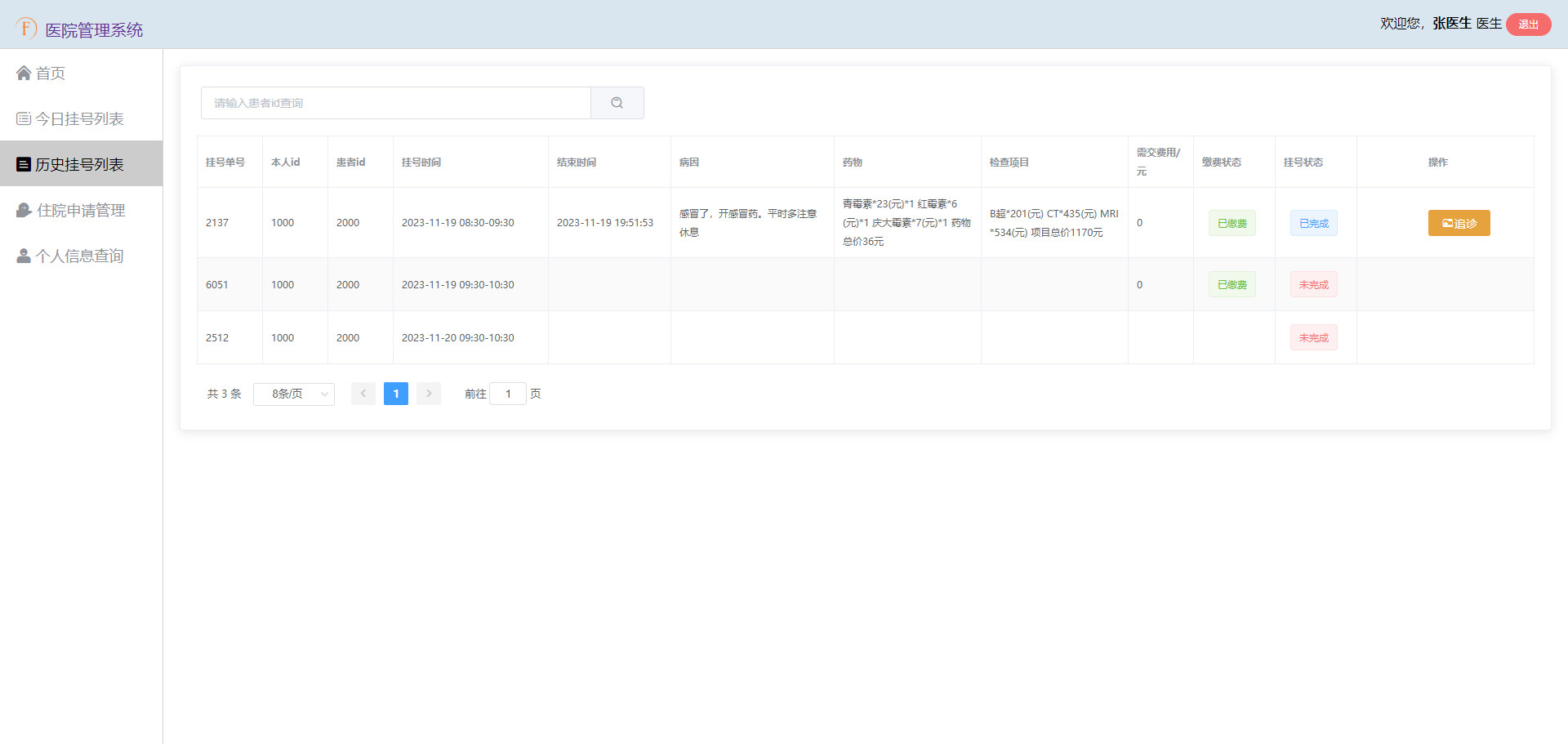Select page number 1 button
Screen dimensions: 1568x744
[x=396, y=394]
